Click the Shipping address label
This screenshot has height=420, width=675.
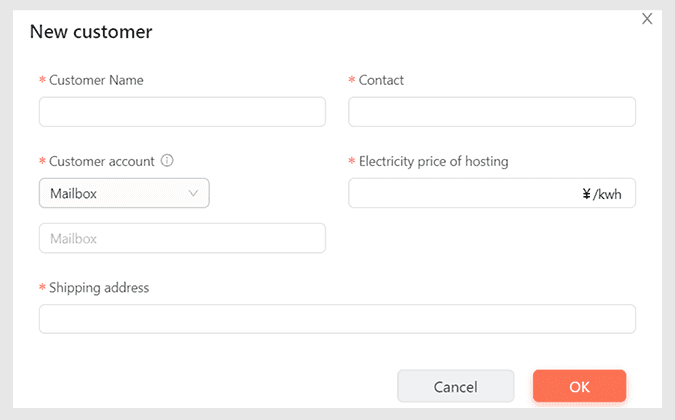[99, 287]
